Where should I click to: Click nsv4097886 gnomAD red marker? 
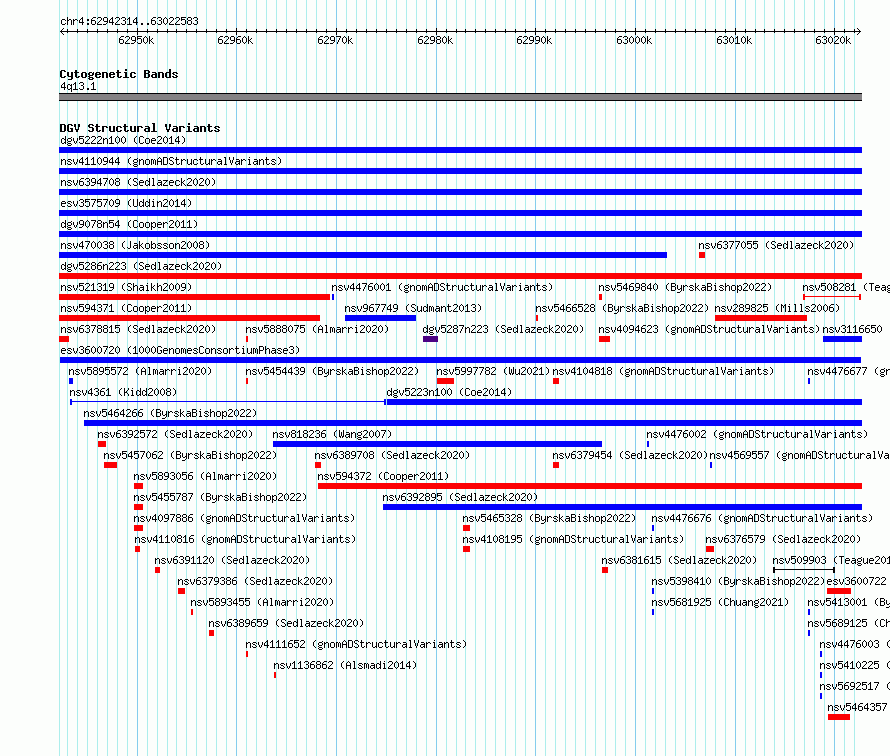coord(138,528)
